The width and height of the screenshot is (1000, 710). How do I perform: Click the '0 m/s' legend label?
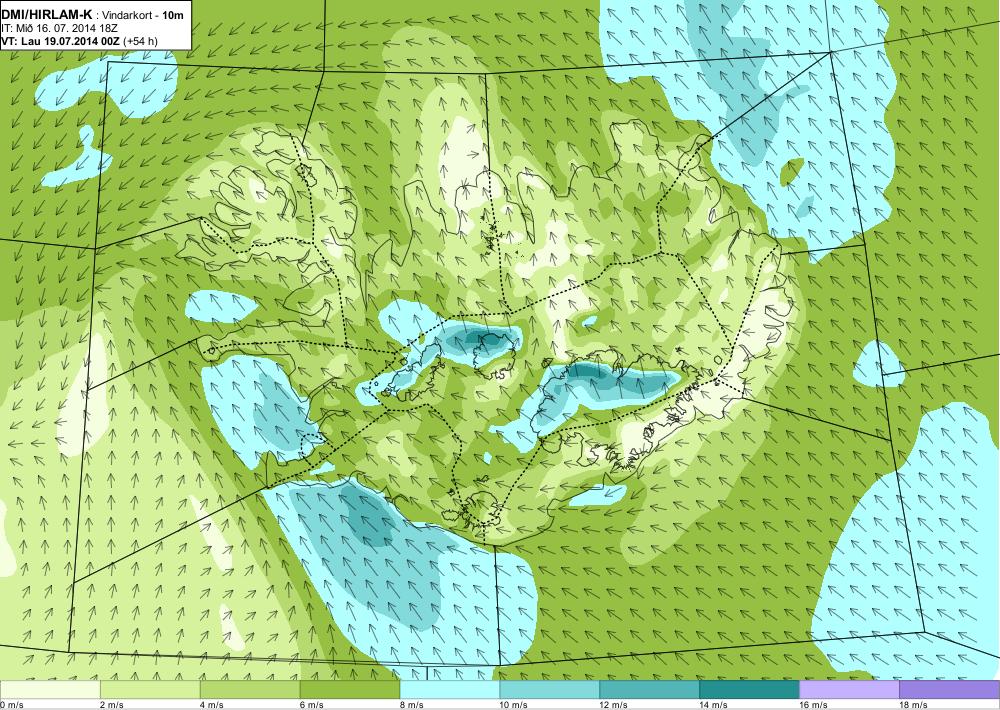tap(12, 705)
